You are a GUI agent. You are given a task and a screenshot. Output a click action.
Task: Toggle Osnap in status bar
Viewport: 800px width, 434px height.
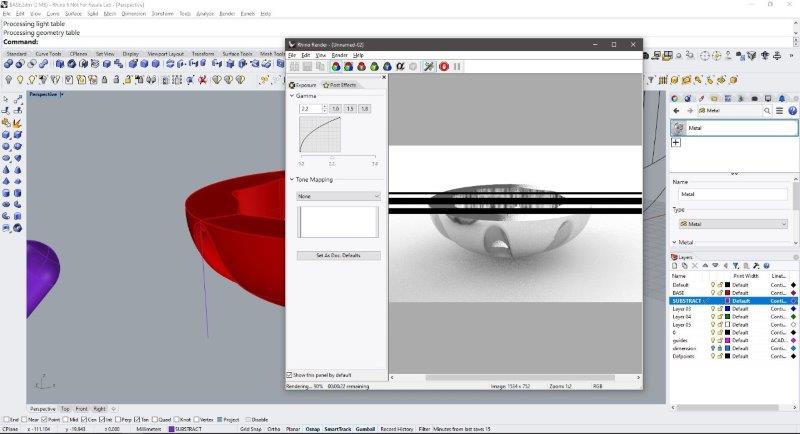(x=312, y=429)
